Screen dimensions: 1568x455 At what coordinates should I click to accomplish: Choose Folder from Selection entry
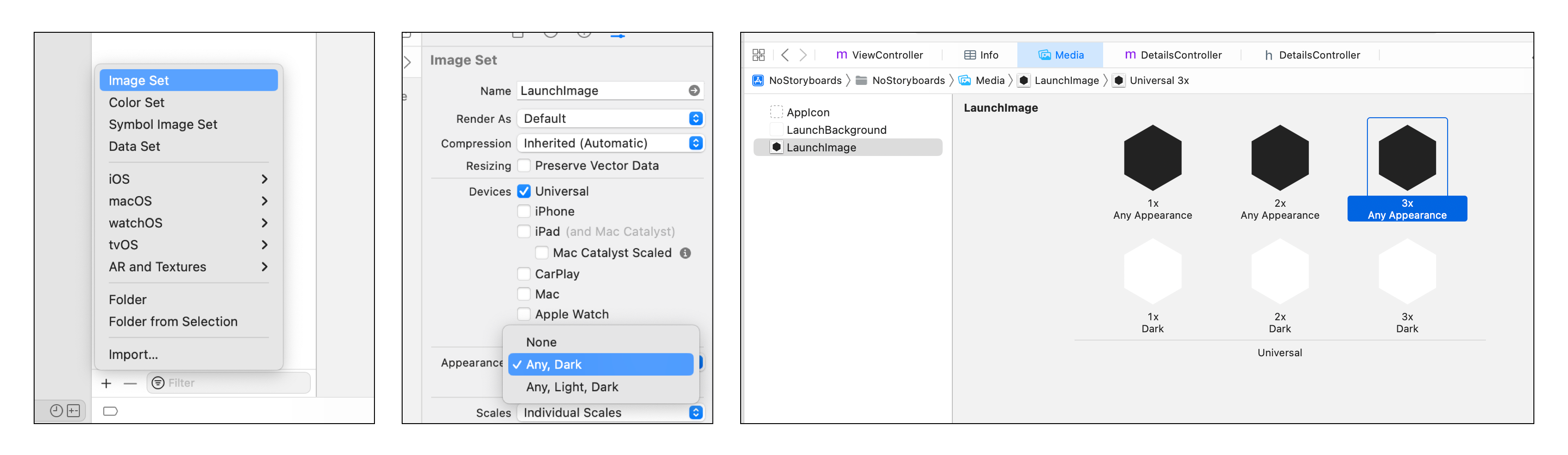point(189,322)
